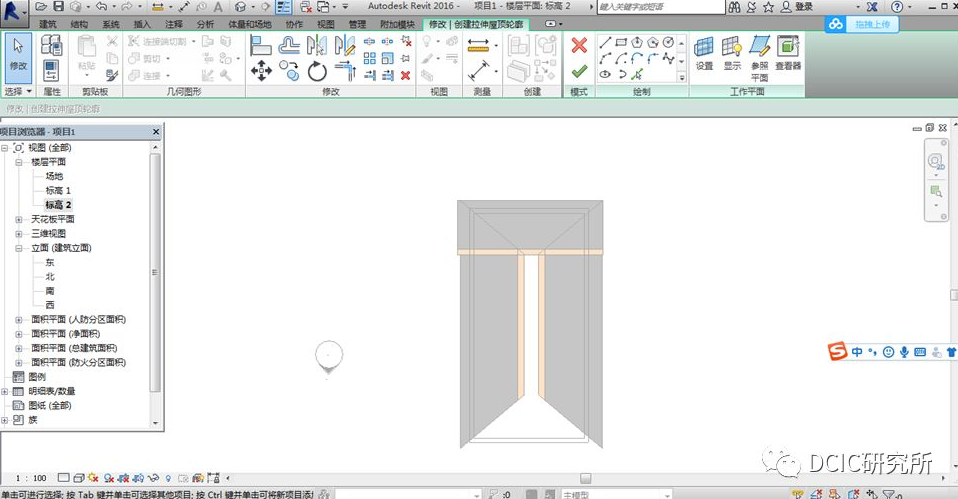Click the Reference Plane (参照平面) tool

pyautogui.click(x=759, y=59)
